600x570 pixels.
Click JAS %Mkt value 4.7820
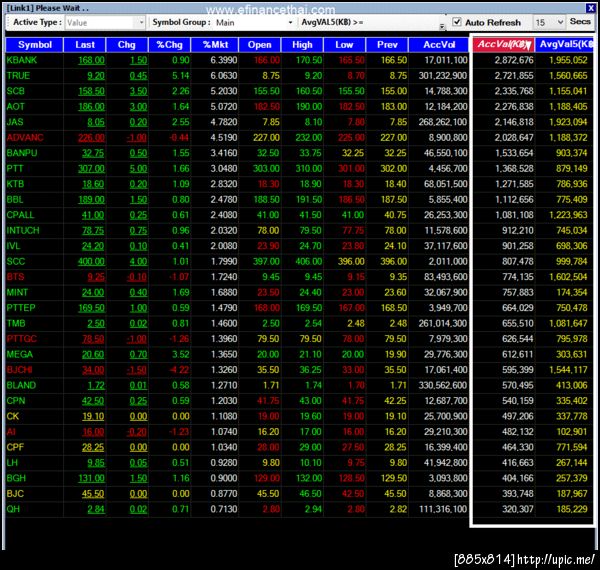[x=223, y=122]
